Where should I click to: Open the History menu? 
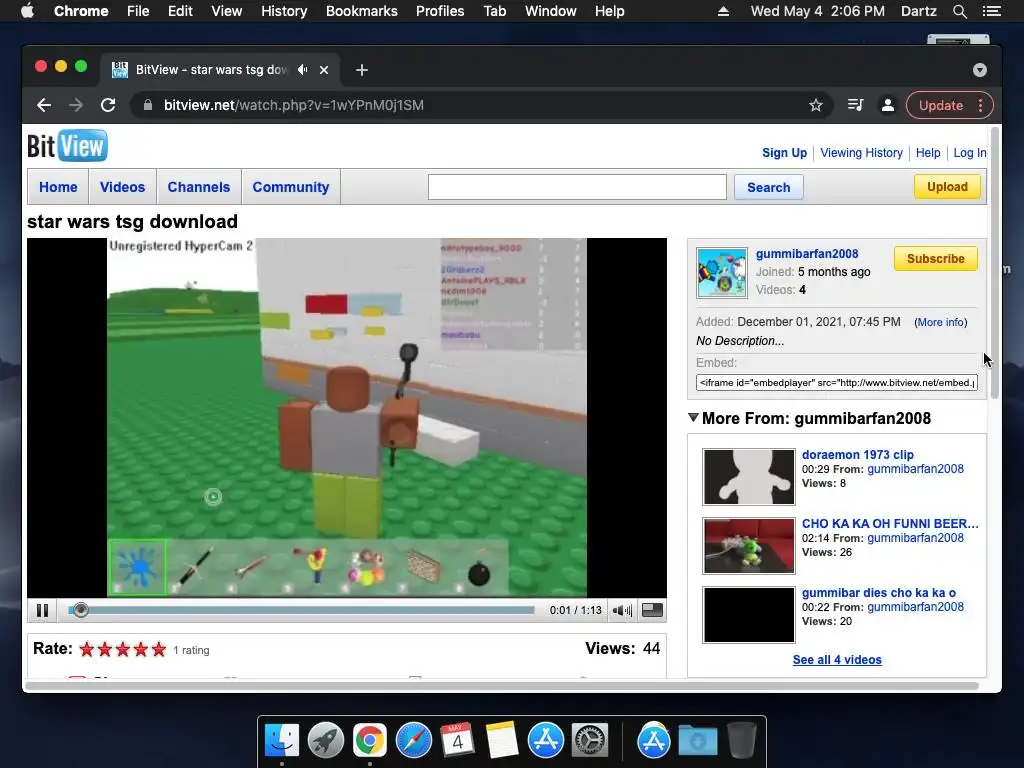(284, 11)
